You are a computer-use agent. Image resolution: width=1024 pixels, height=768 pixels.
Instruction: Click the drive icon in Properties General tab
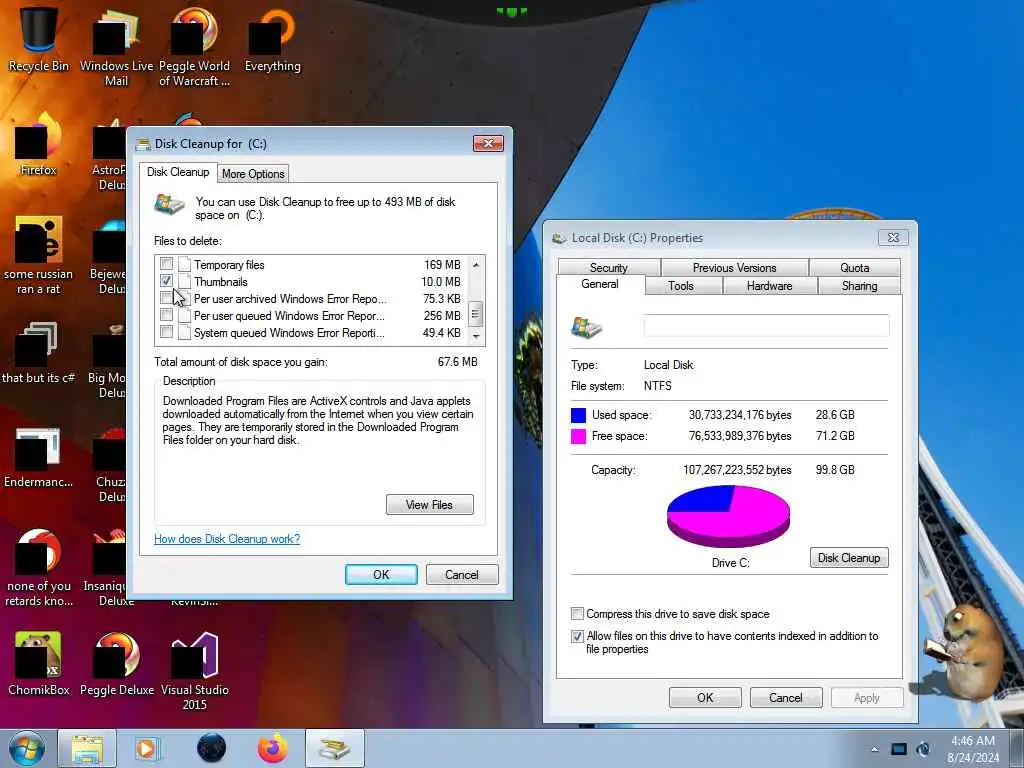click(586, 327)
